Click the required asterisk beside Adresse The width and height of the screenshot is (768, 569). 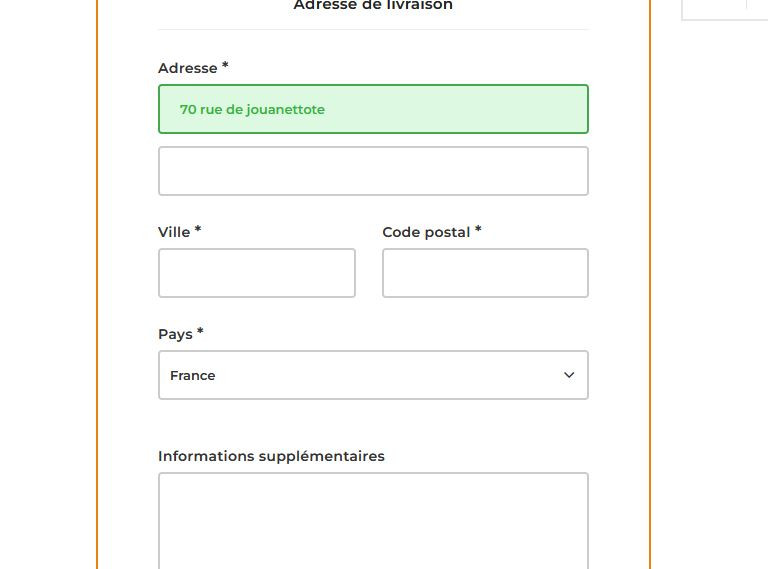click(225, 66)
